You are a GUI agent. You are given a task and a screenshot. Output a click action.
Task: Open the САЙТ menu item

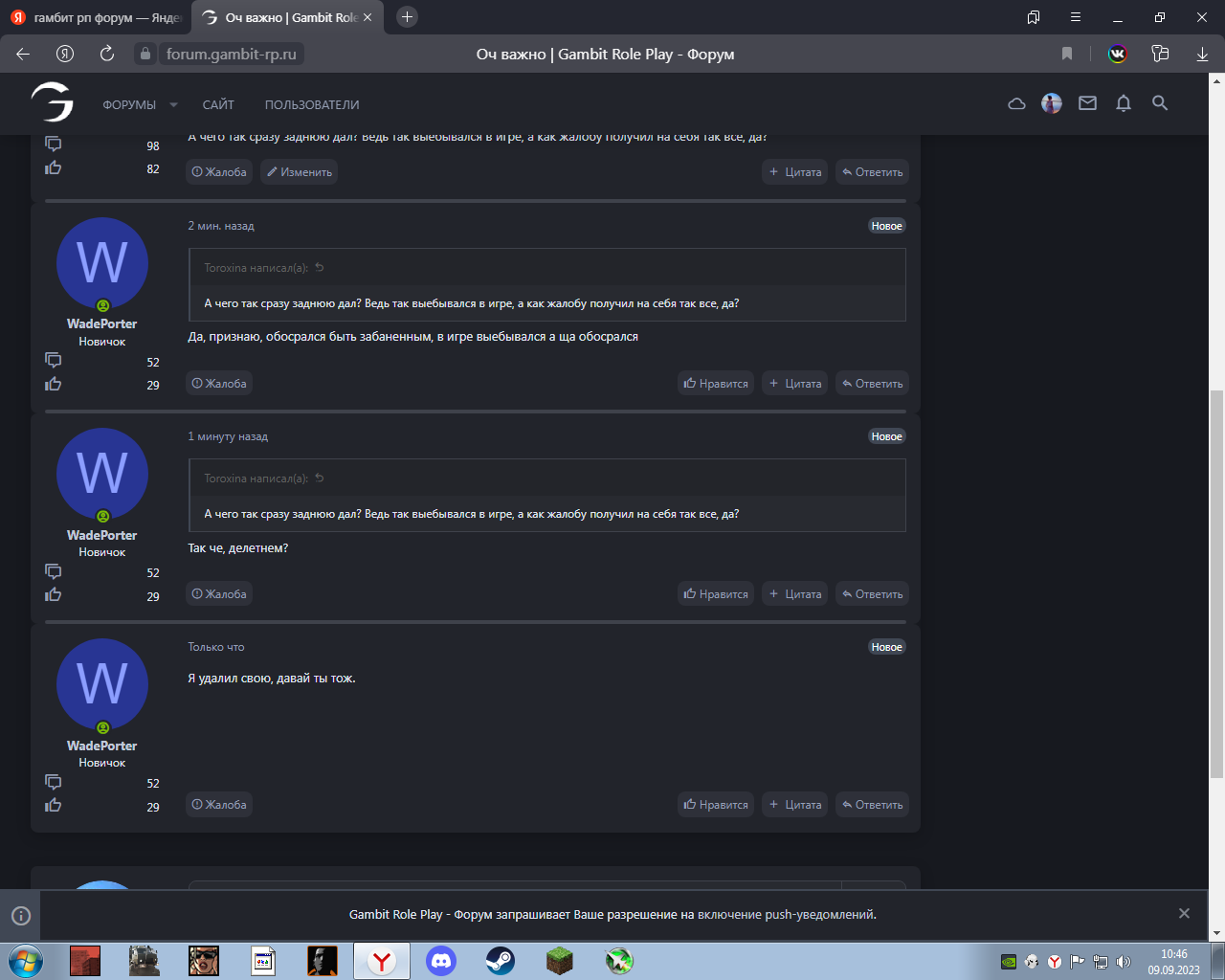pos(218,105)
